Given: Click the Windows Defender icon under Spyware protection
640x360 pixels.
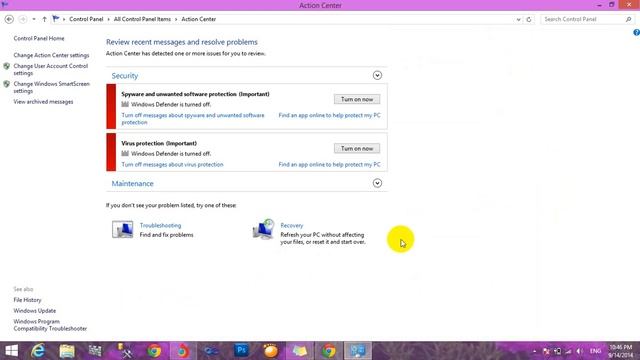Looking at the screenshot, I should [125, 104].
